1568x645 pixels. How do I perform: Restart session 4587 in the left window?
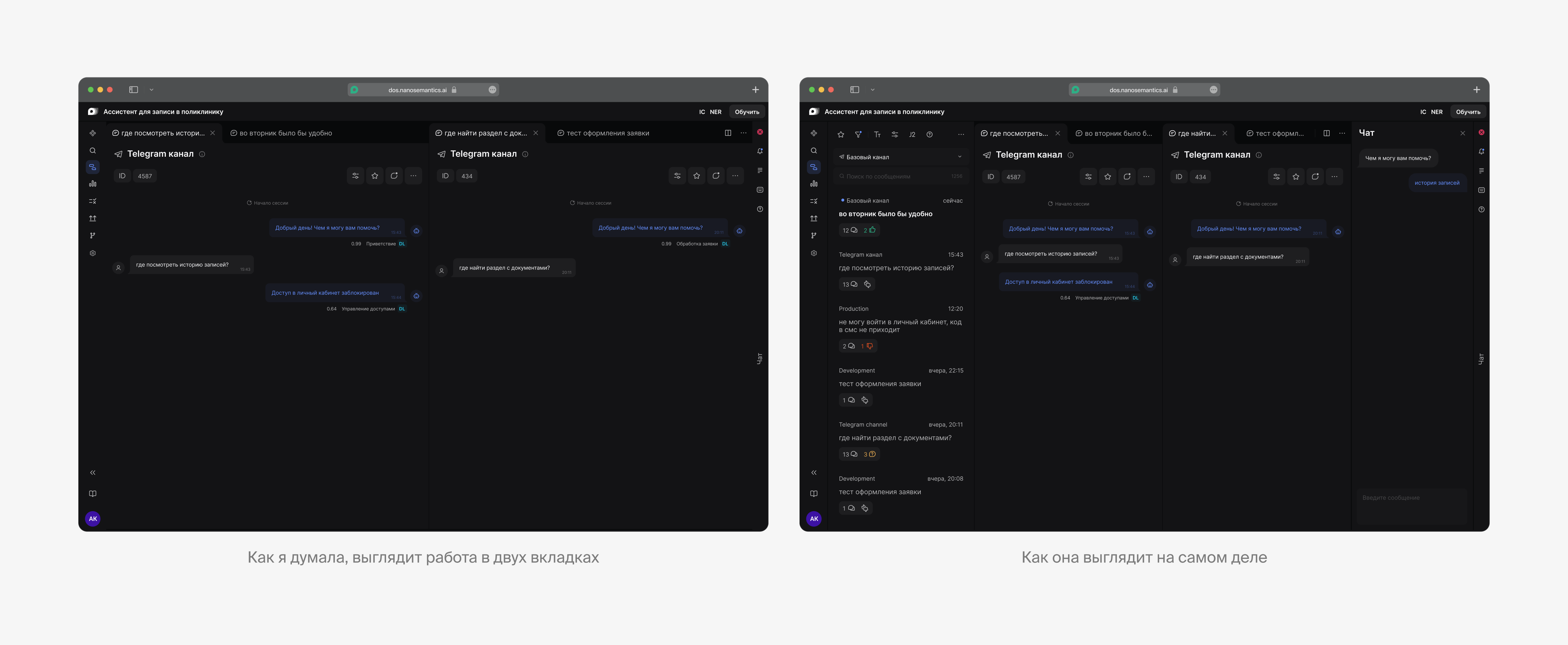(394, 176)
